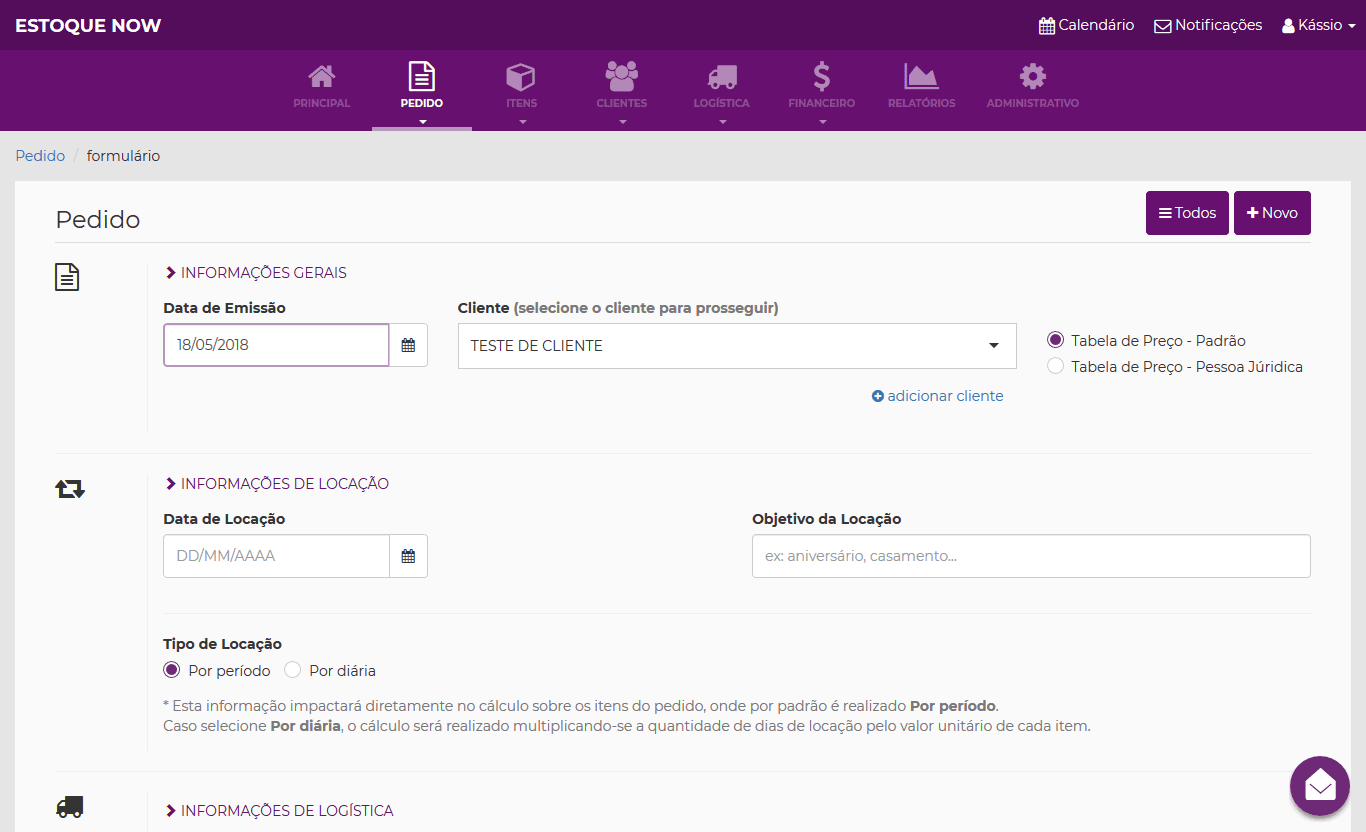Expand the Pedido menu caret
Screen dimensions: 1366x832
coord(422,122)
